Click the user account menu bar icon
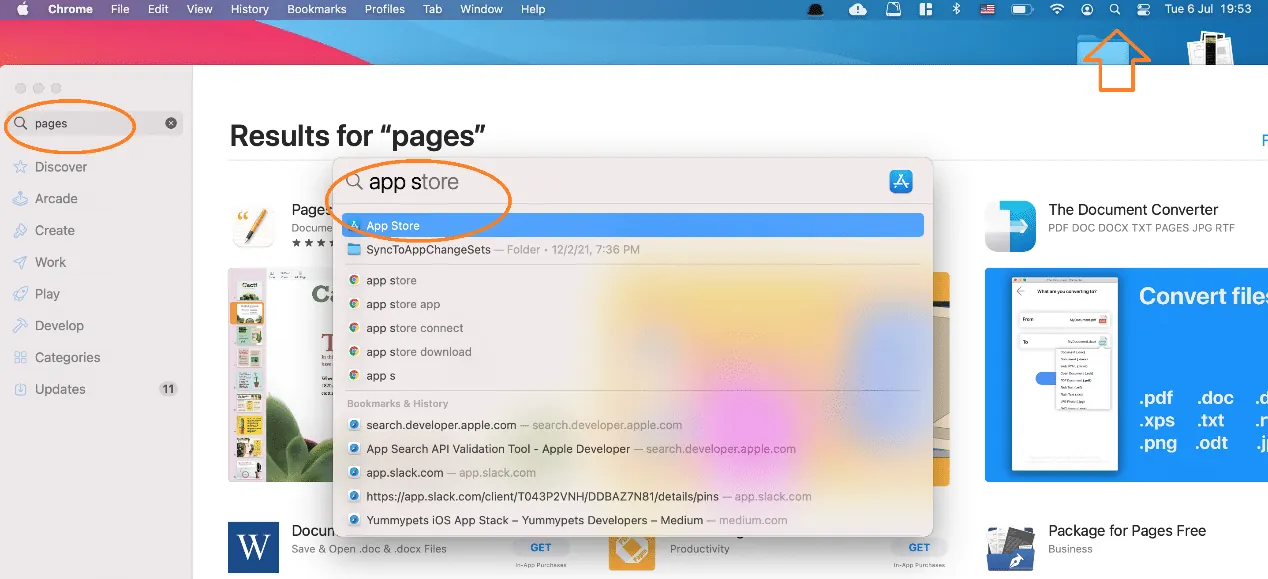The width and height of the screenshot is (1268, 579). point(1087,9)
